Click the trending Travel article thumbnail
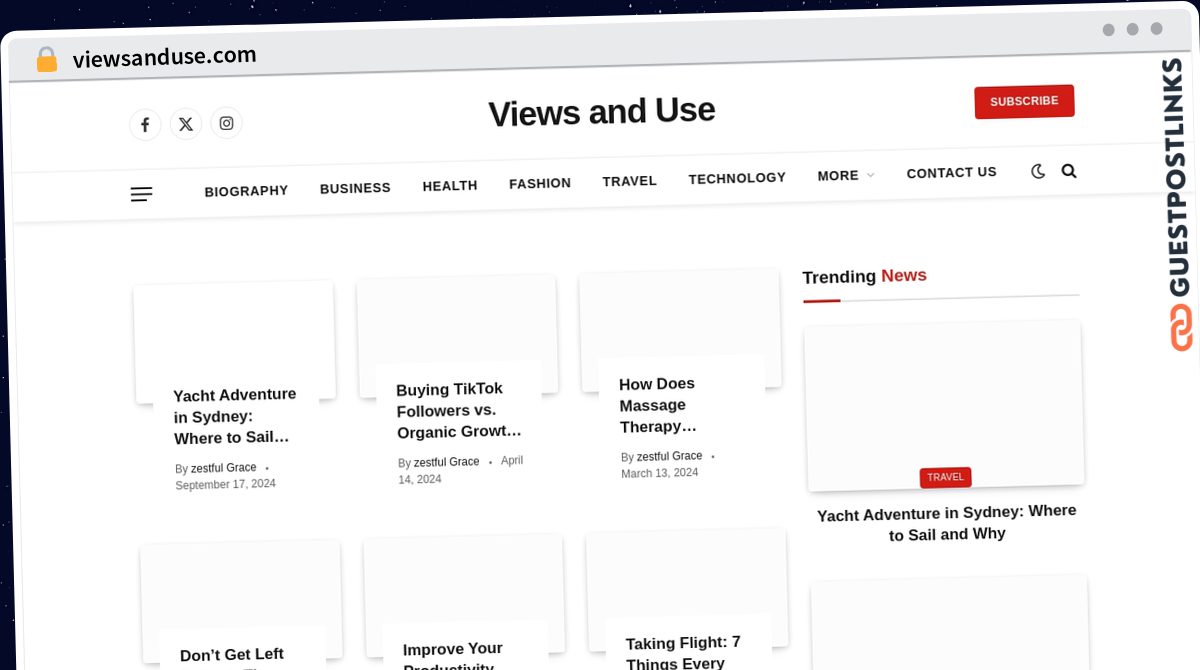Viewport: 1200px width, 670px height. tap(944, 404)
